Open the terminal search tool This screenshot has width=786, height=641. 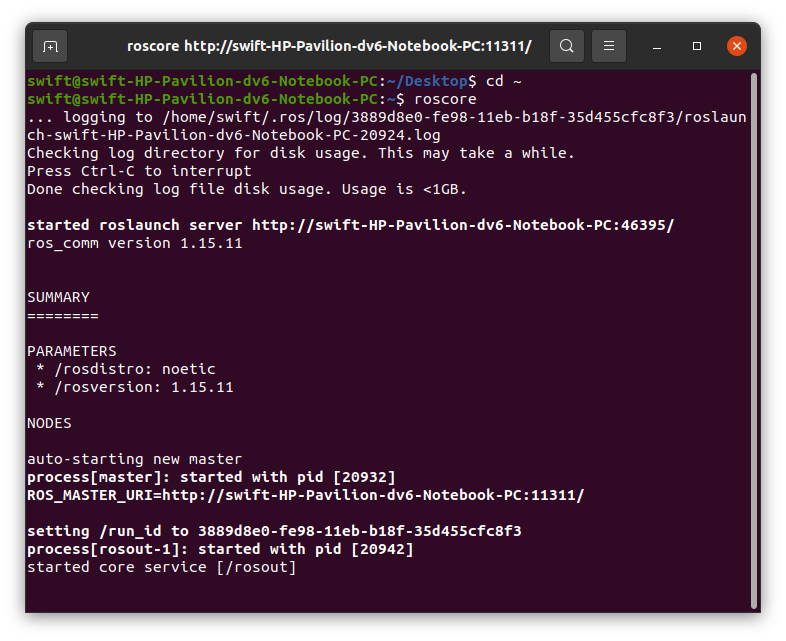[566, 46]
